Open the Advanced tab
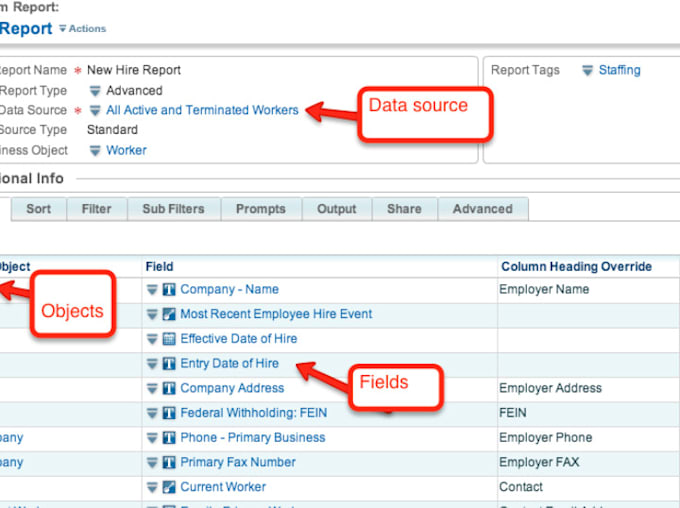This screenshot has width=680, height=508. (483, 209)
